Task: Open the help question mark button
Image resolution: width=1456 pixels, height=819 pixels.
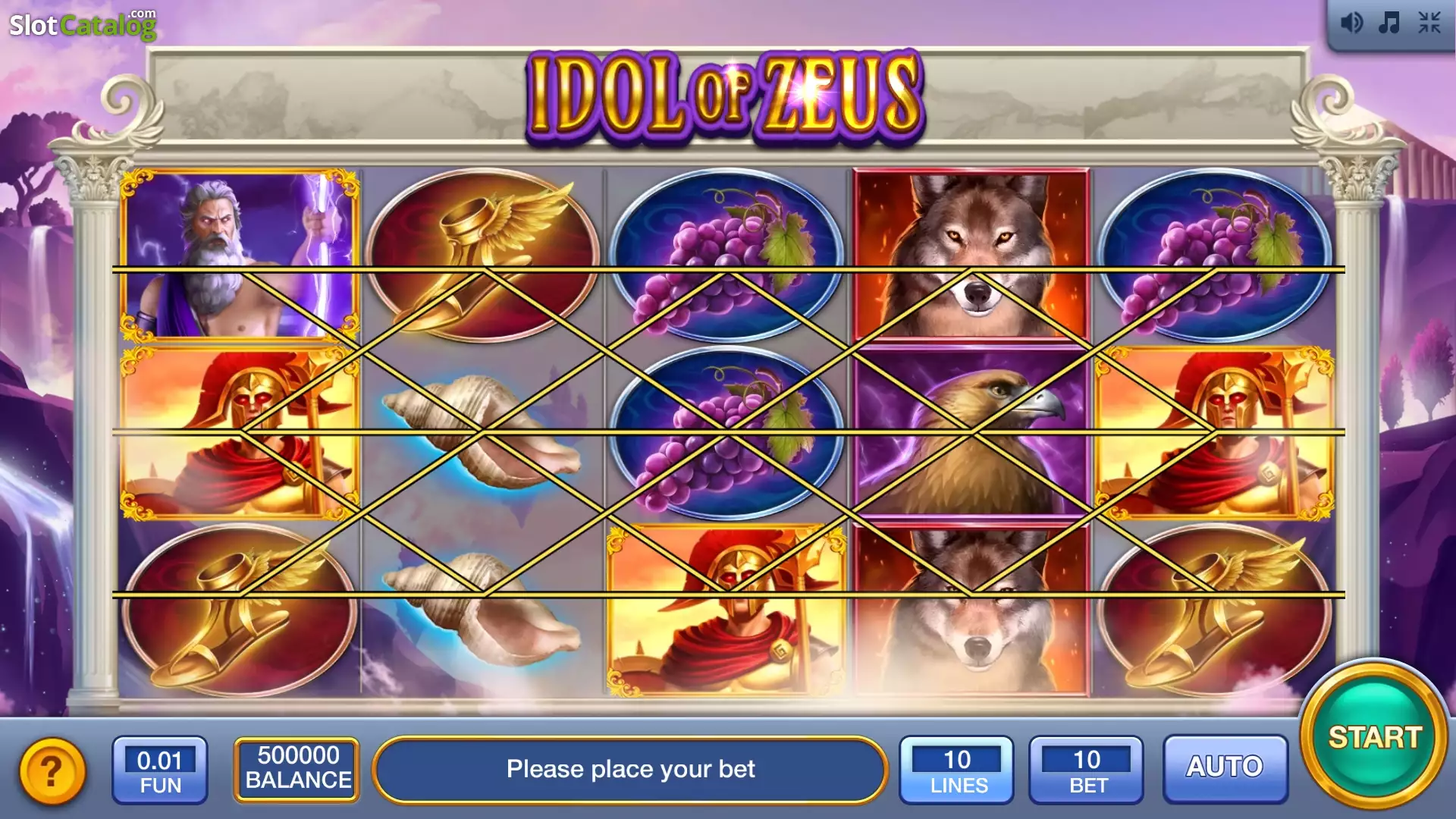Action: (x=52, y=772)
